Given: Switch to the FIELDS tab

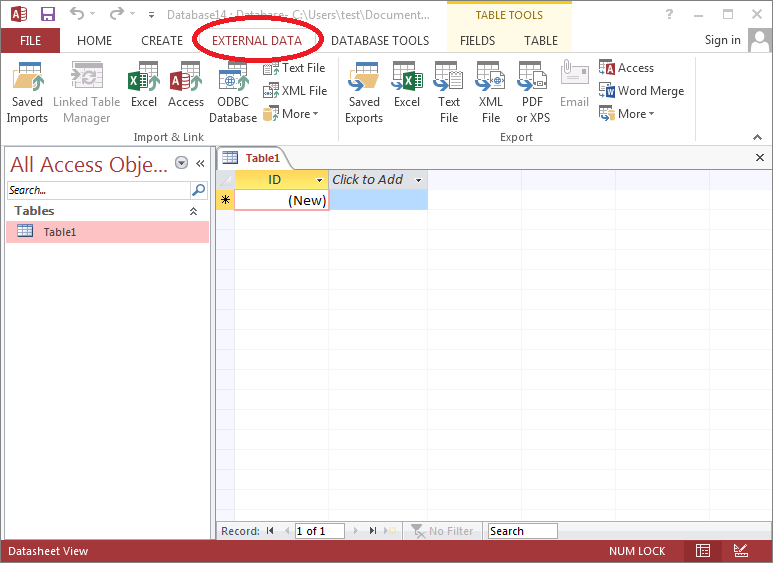Looking at the screenshot, I should click(x=477, y=40).
